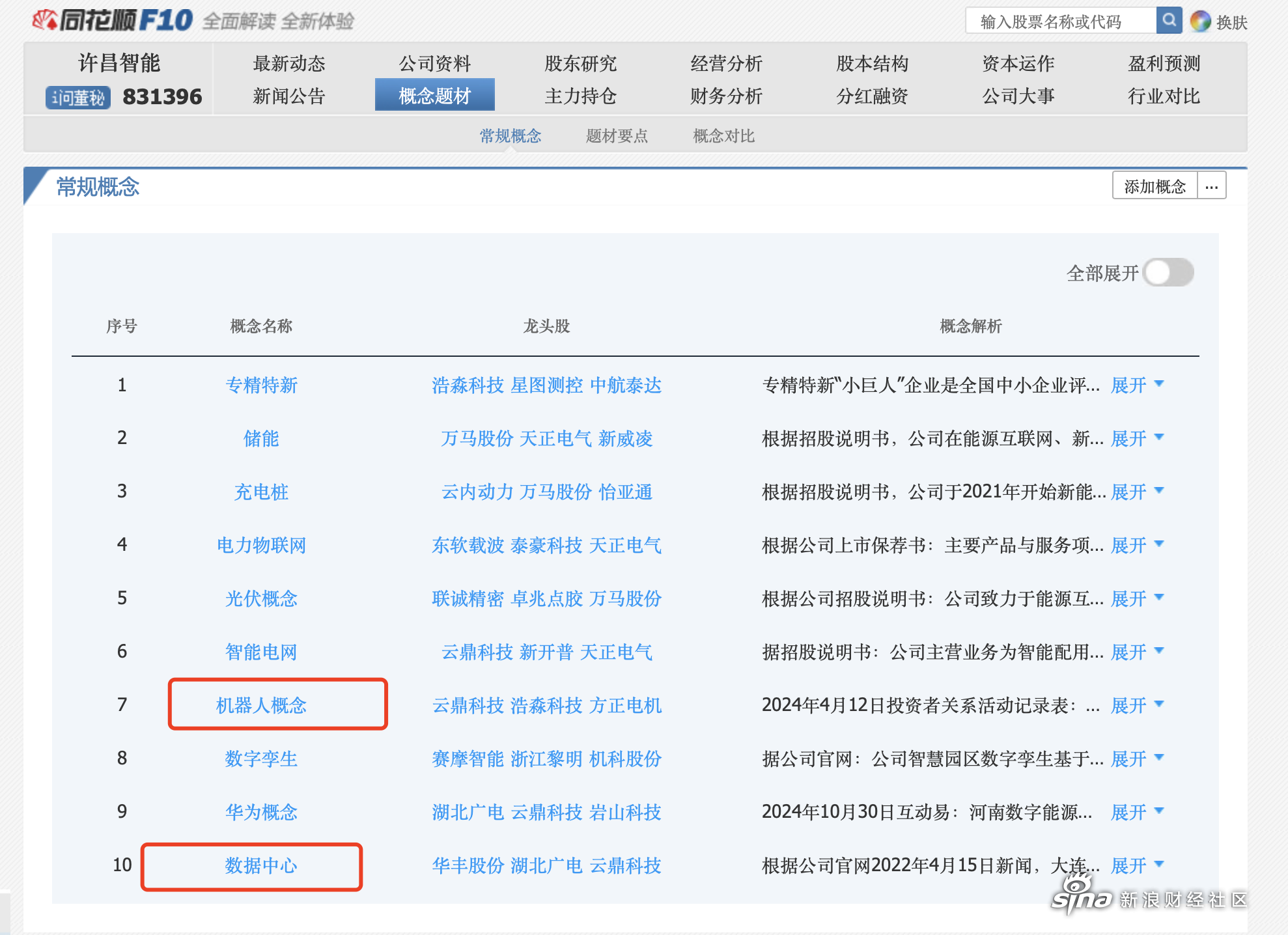
Task: Open the 新闻公告 menu
Action: tap(289, 96)
